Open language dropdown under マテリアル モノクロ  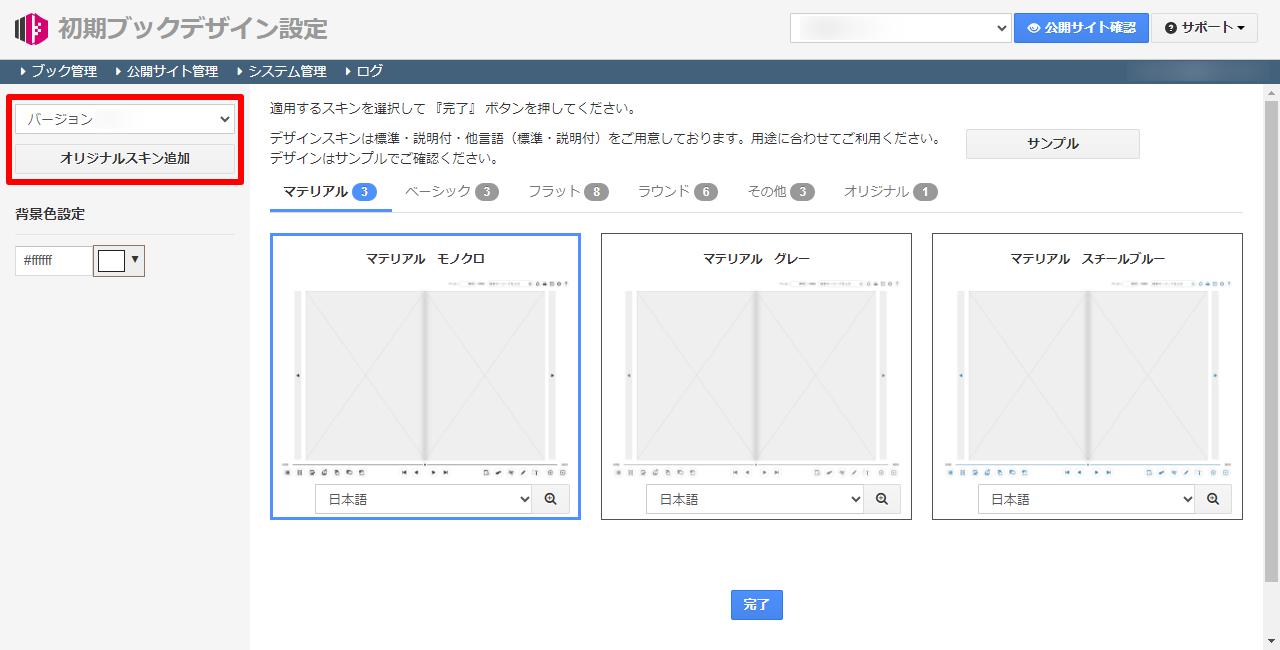(x=423, y=499)
